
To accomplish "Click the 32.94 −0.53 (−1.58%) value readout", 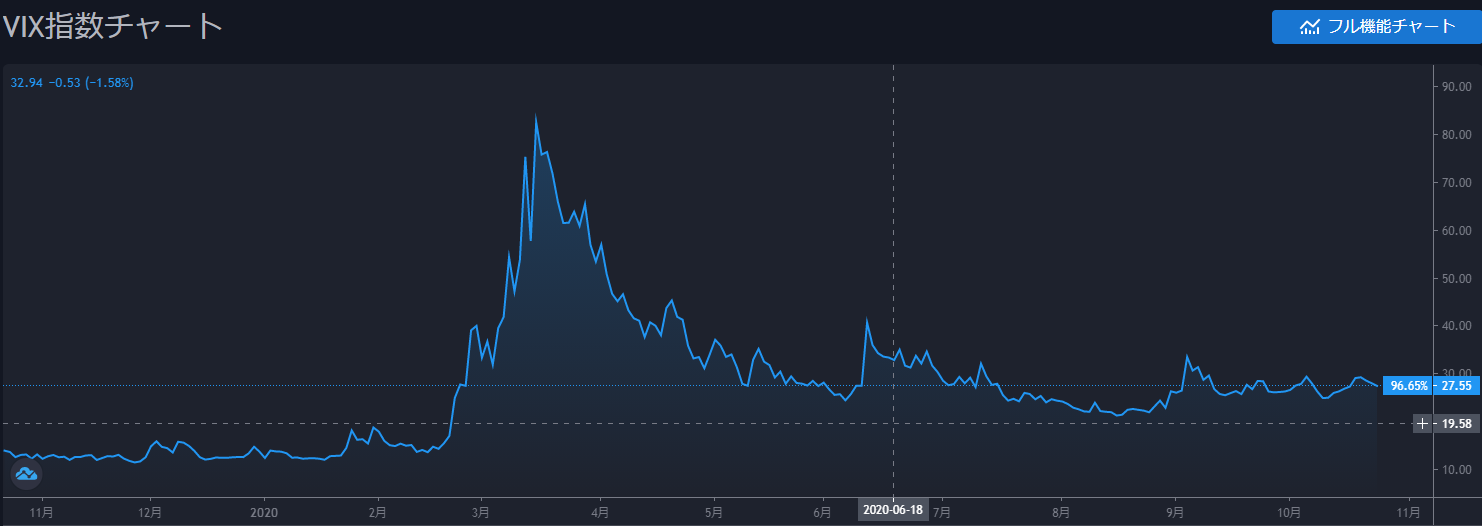I will 72,83.
